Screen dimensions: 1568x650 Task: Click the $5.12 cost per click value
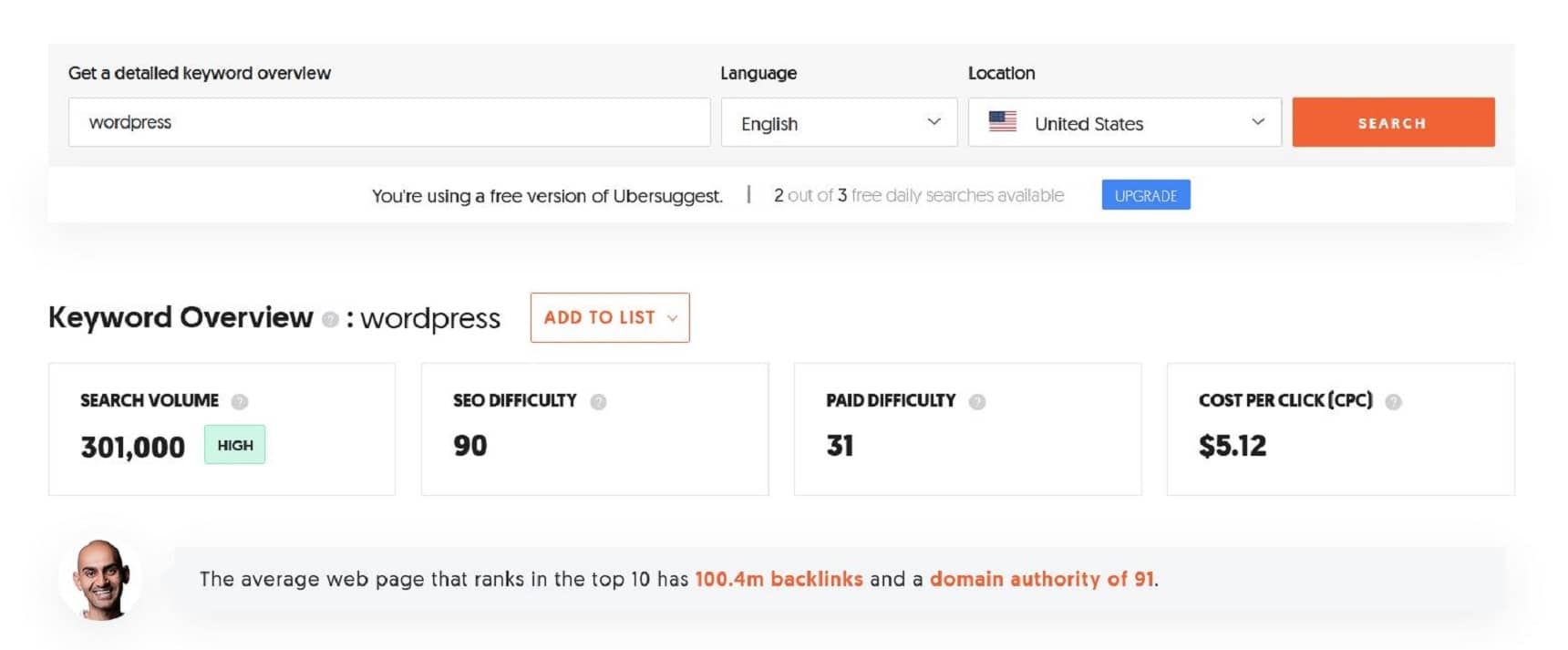[1233, 446]
